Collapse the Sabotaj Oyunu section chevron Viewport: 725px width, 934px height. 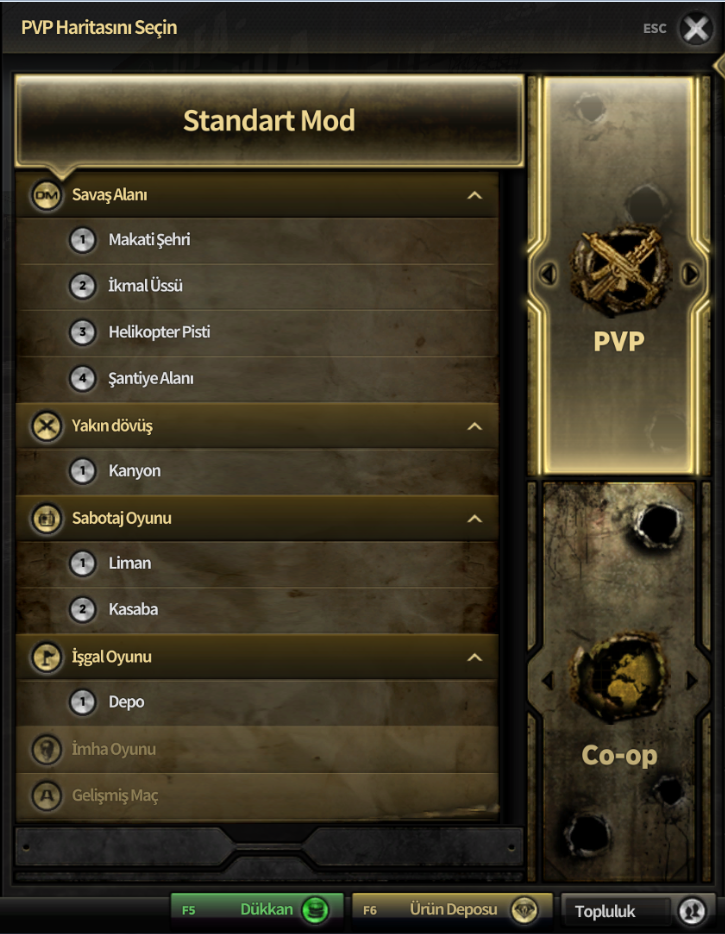point(474,519)
